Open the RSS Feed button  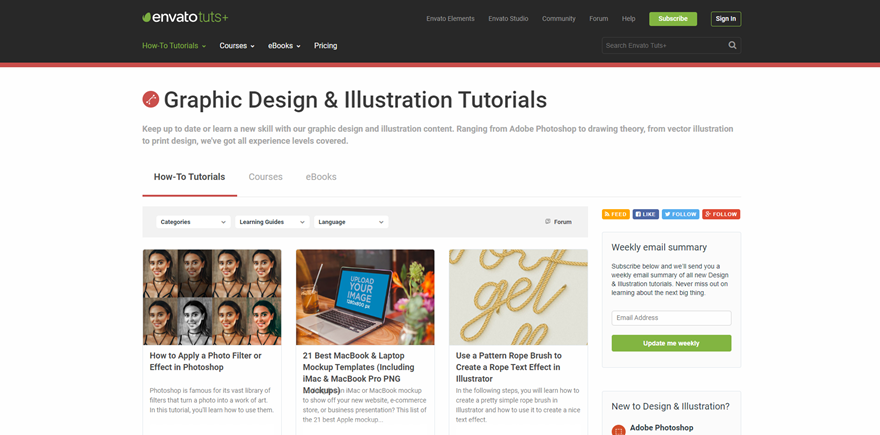click(616, 214)
